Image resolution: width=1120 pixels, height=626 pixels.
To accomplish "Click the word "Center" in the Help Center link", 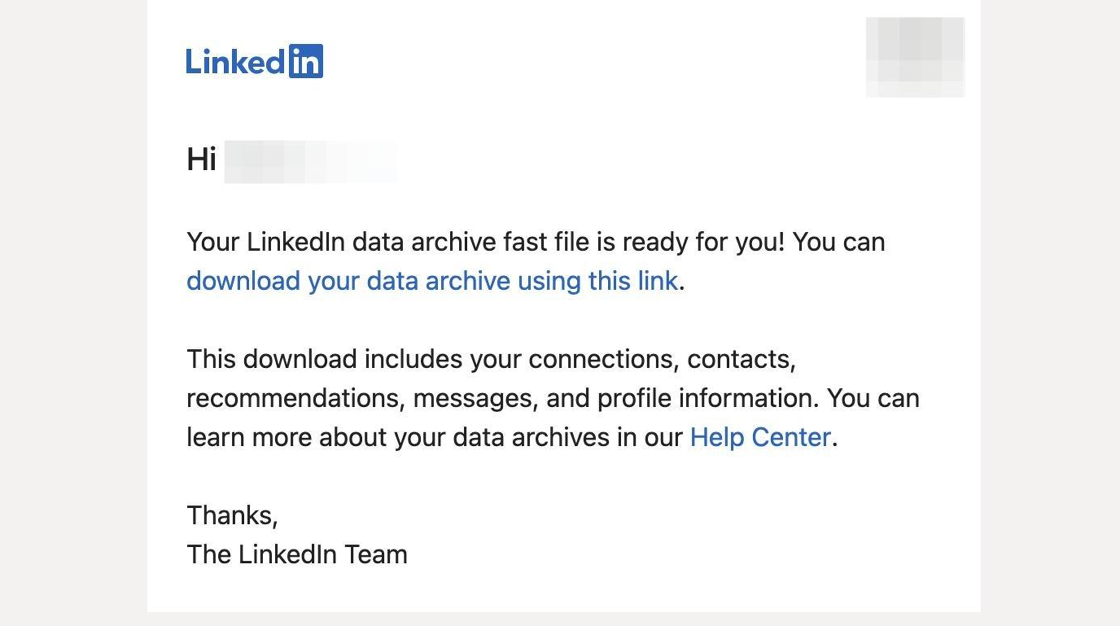I will [791, 437].
